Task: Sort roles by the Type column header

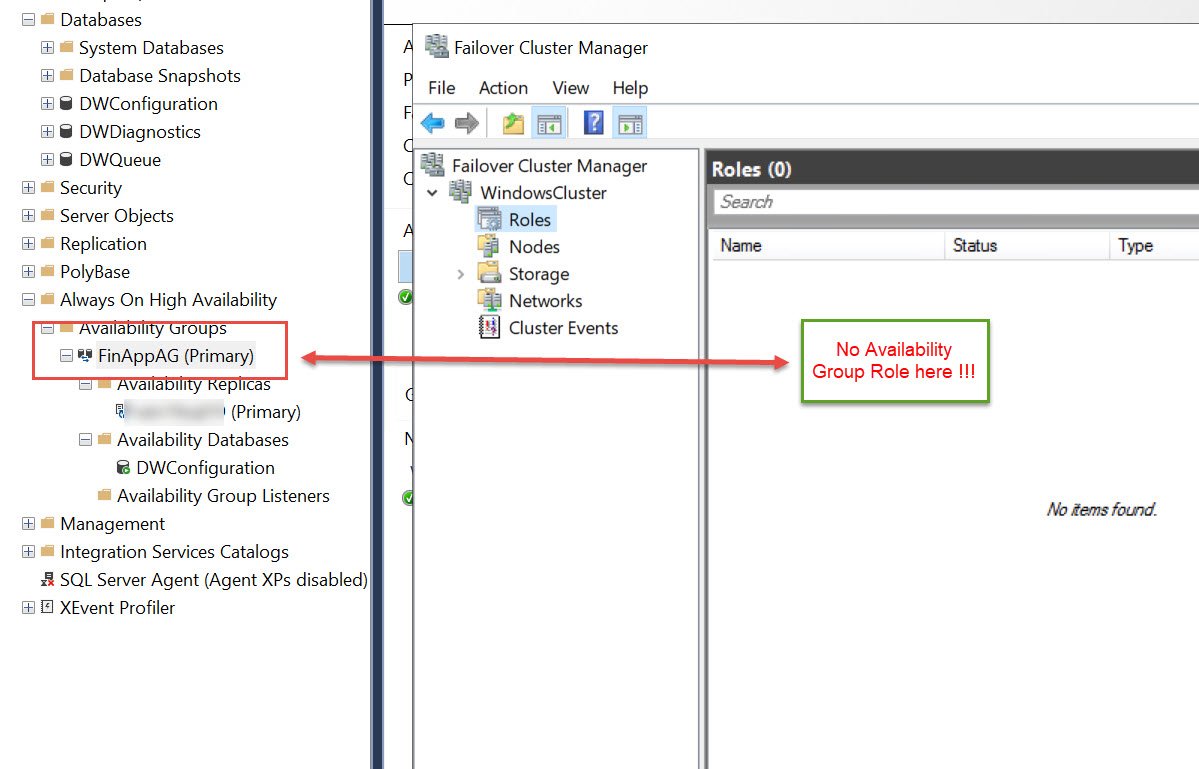Action: click(1154, 245)
